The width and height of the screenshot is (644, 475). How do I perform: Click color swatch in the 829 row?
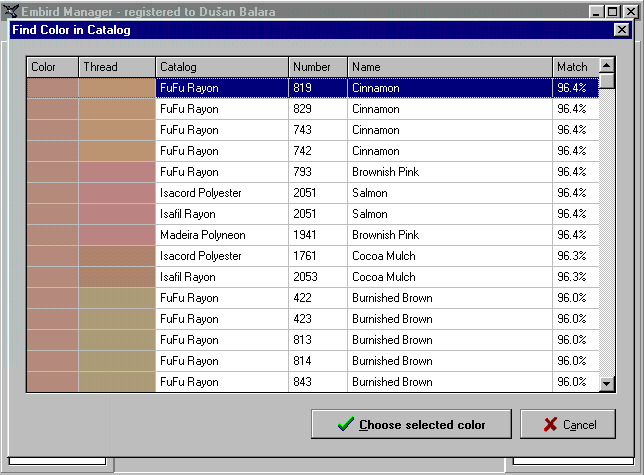click(53, 109)
